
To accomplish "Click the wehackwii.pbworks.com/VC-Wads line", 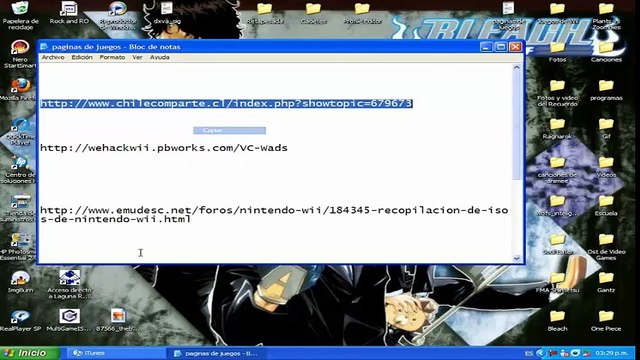I will (164, 148).
